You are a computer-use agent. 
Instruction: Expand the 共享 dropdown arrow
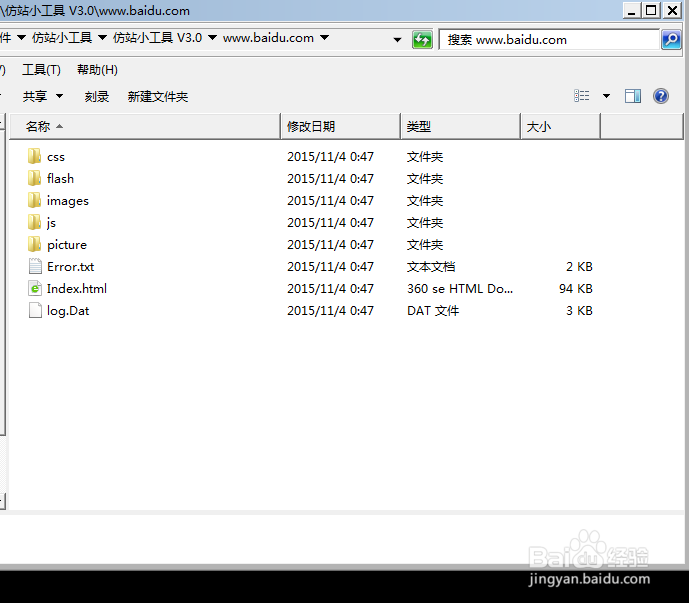click(x=60, y=96)
